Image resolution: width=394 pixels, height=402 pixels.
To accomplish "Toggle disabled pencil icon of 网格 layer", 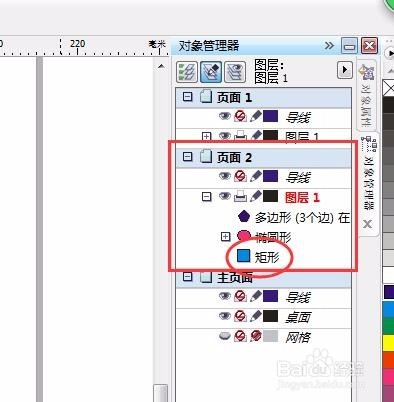I will pos(255,336).
